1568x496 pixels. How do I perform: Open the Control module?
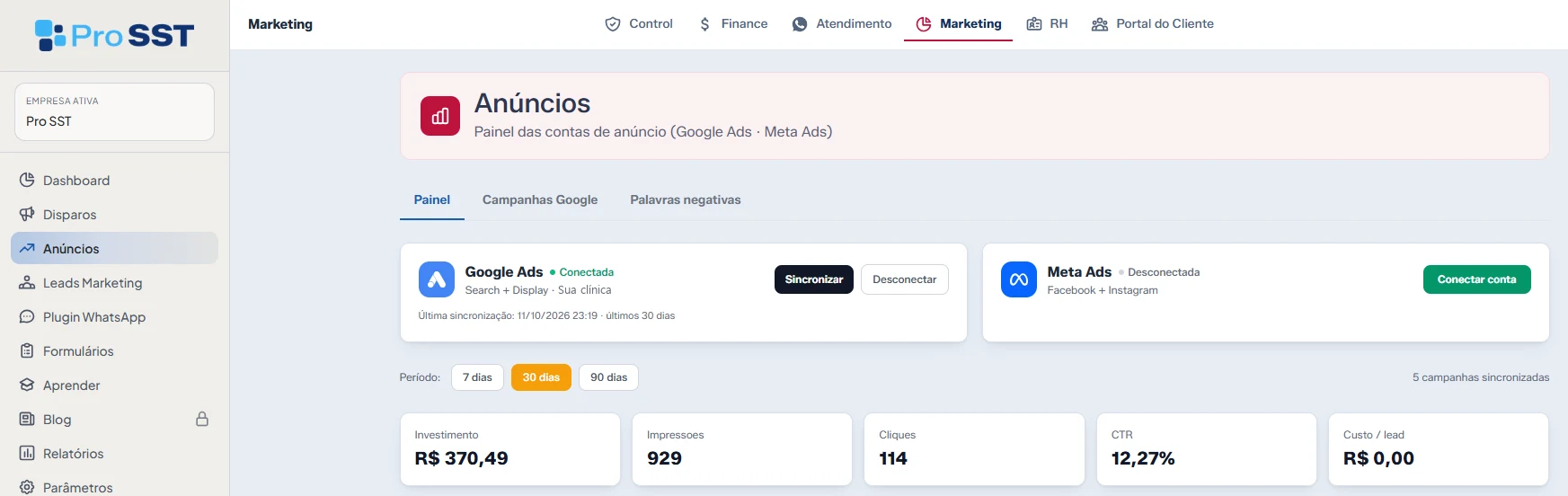point(639,24)
